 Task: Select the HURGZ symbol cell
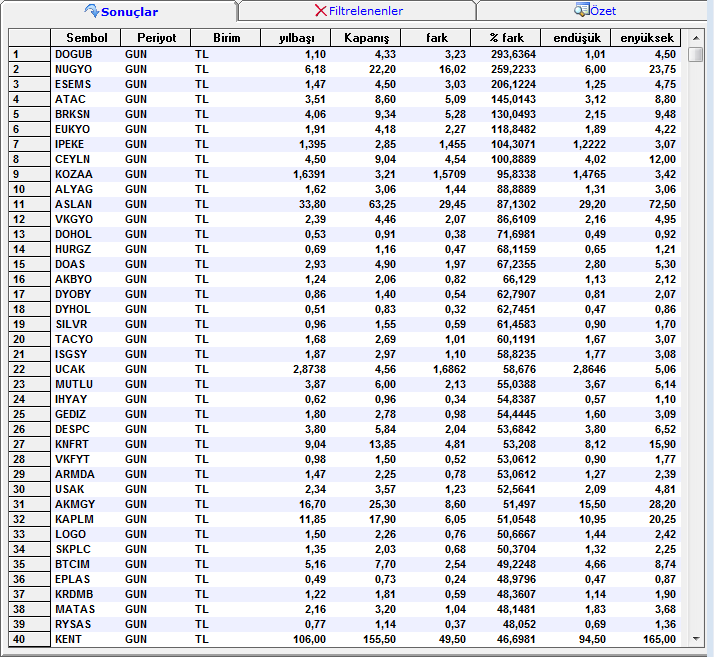86,249
